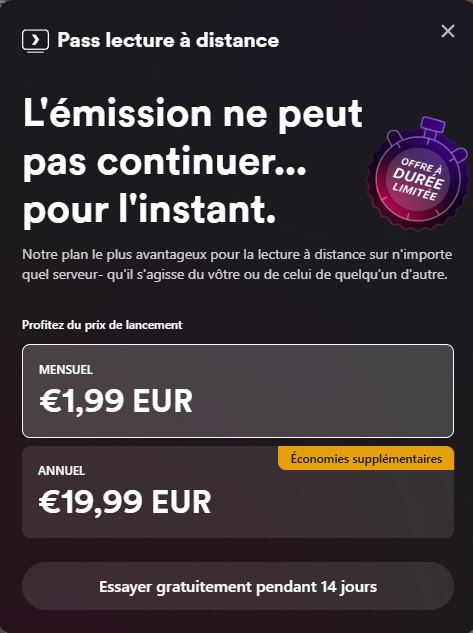Start the 14-day free trial

pyautogui.click(x=238, y=586)
